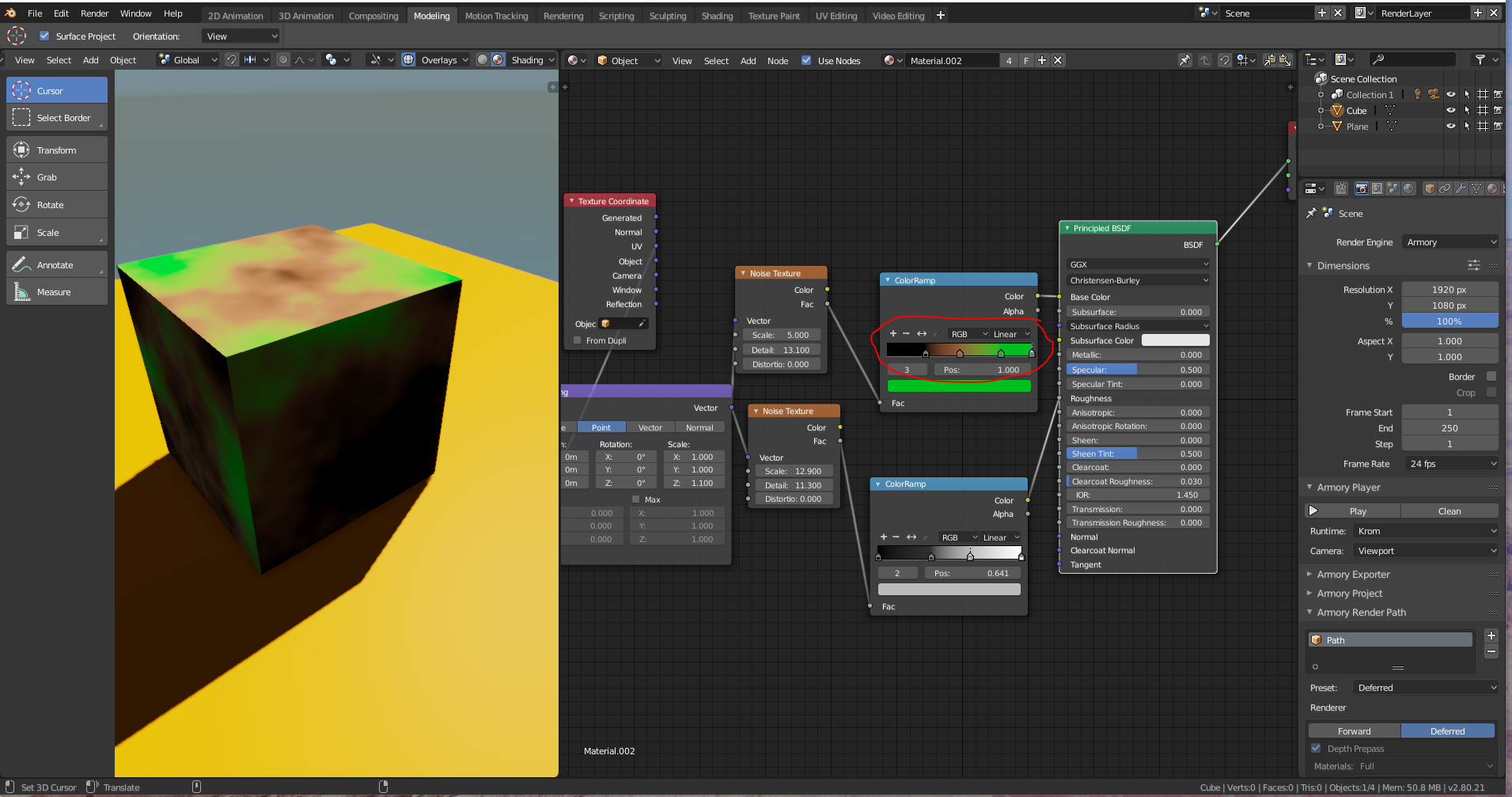Flip the upper ColorRamp
Viewport: 1512px width, 797px height.
click(922, 333)
